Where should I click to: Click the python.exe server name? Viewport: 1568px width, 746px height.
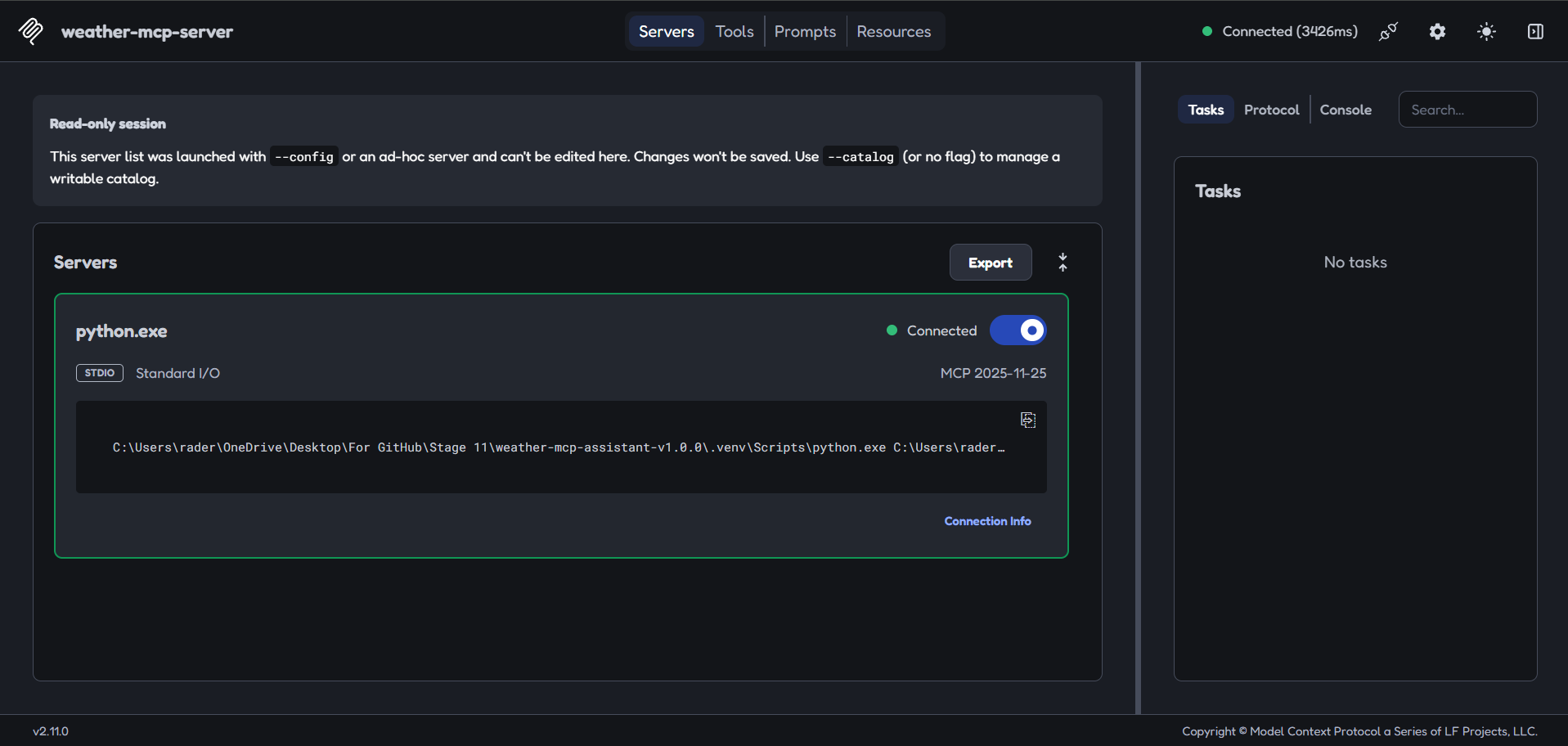click(121, 331)
